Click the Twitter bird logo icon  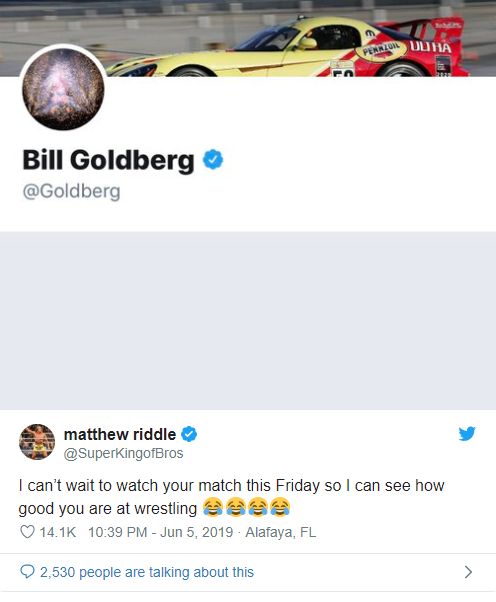click(467, 433)
